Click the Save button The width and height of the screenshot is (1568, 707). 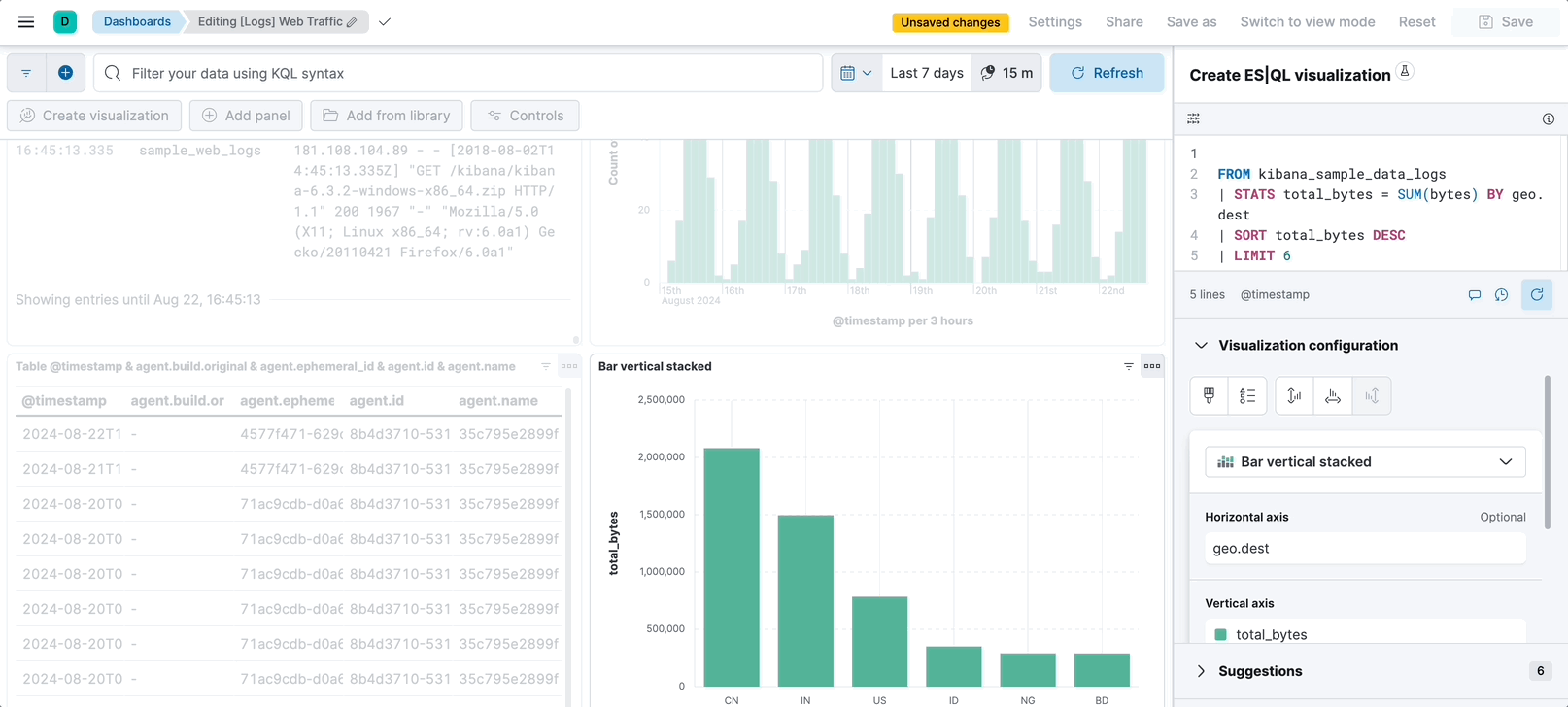1506,21
